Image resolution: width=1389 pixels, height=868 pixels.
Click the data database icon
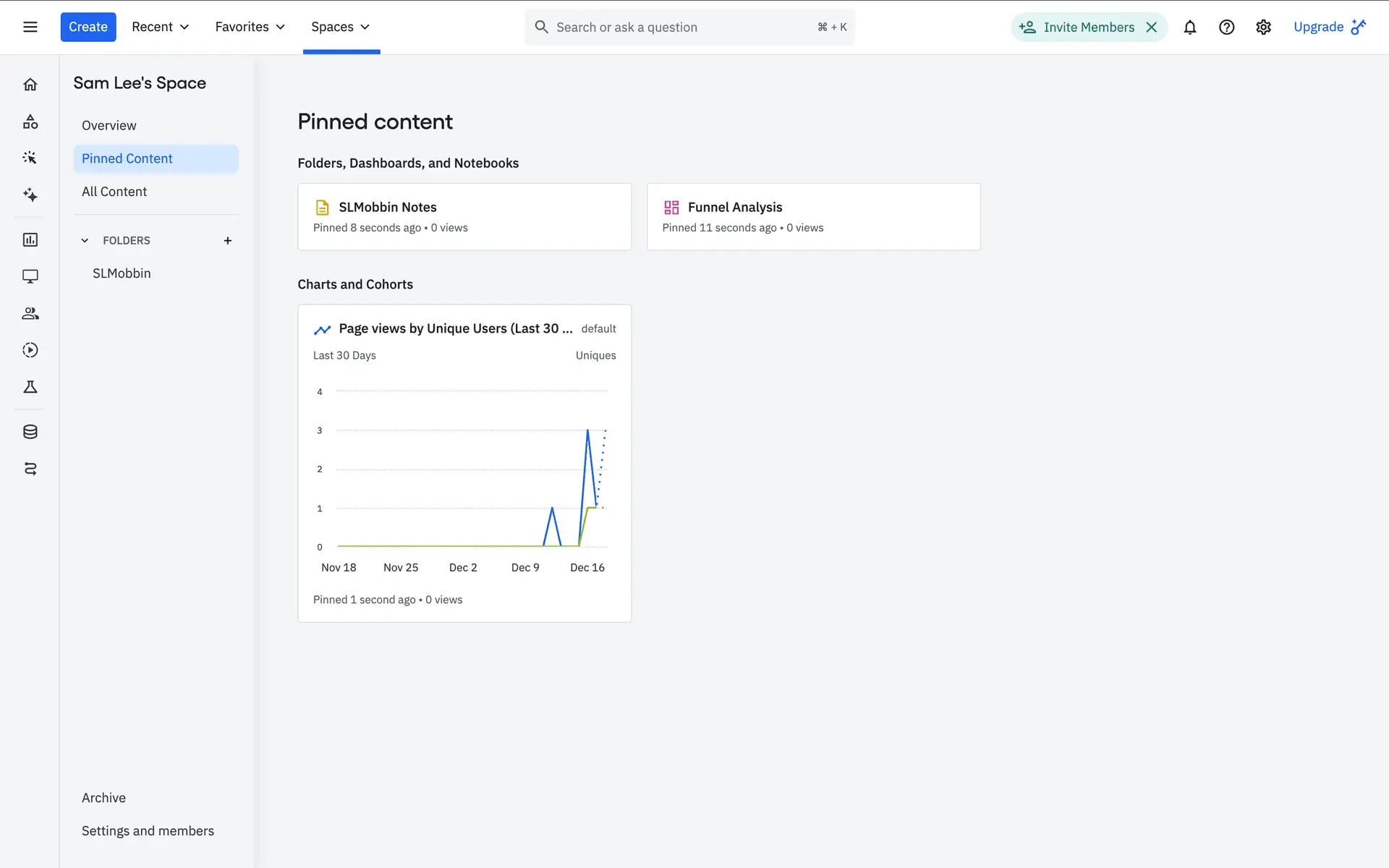coord(30,432)
